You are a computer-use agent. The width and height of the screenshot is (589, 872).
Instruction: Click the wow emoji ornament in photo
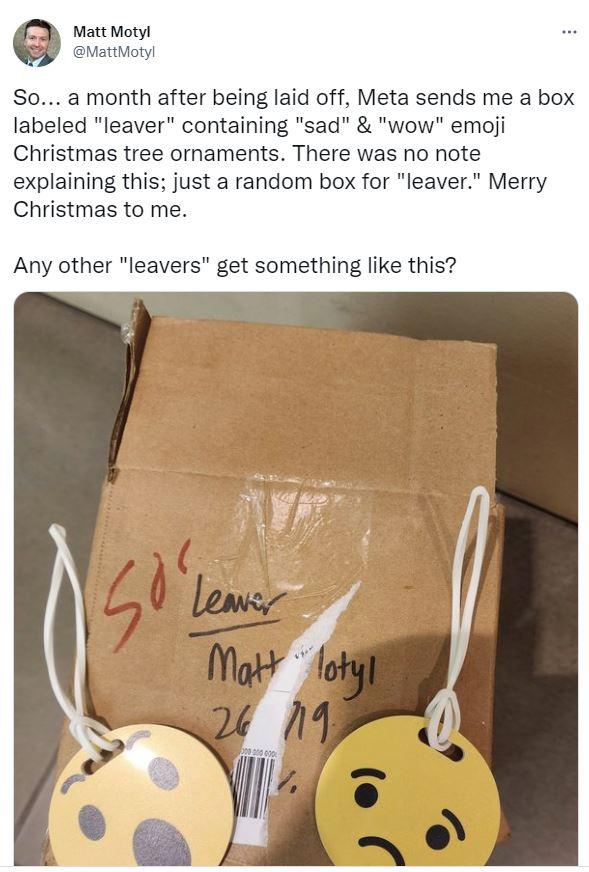click(141, 798)
